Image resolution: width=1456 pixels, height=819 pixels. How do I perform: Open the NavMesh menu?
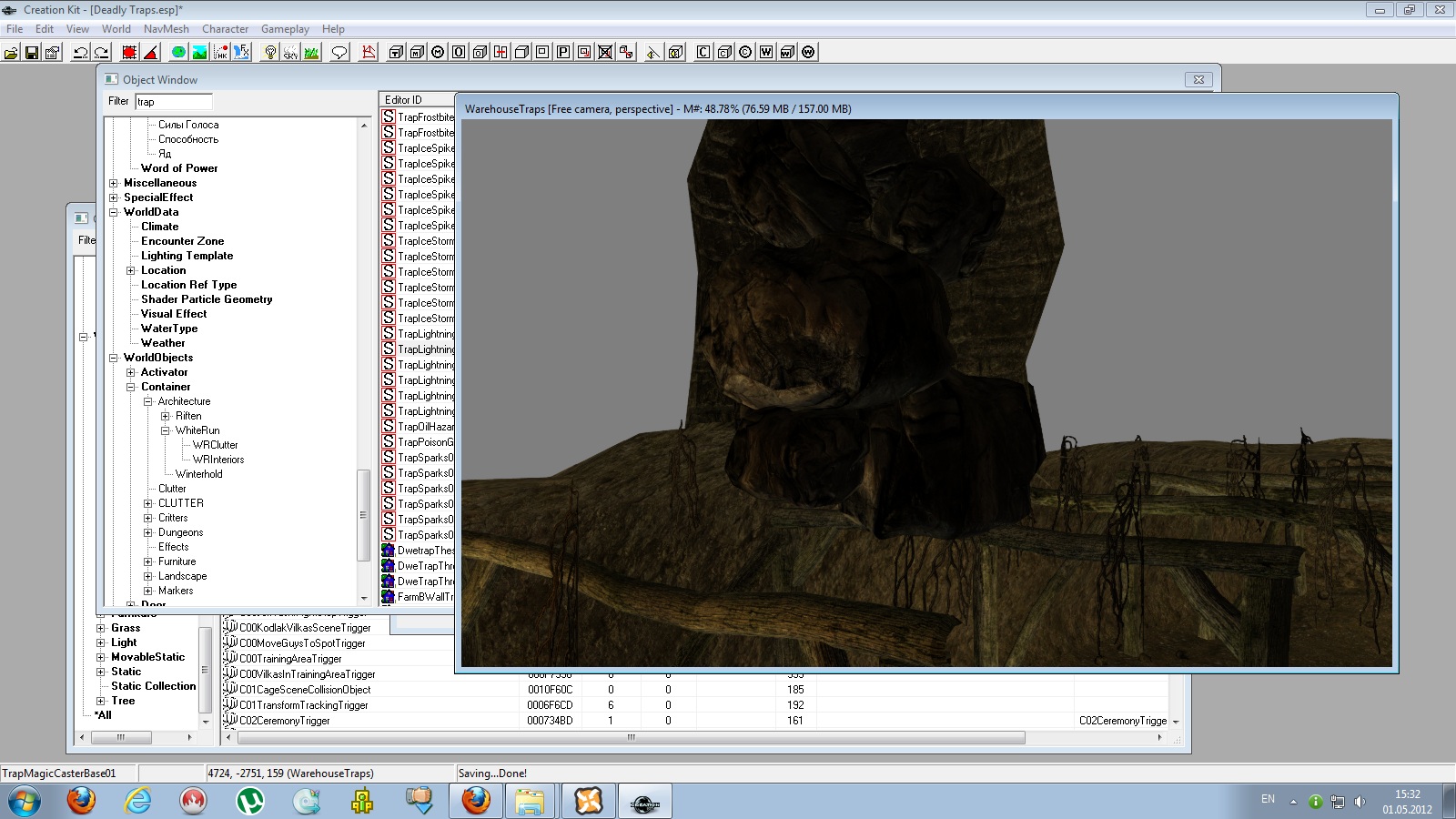point(167,29)
